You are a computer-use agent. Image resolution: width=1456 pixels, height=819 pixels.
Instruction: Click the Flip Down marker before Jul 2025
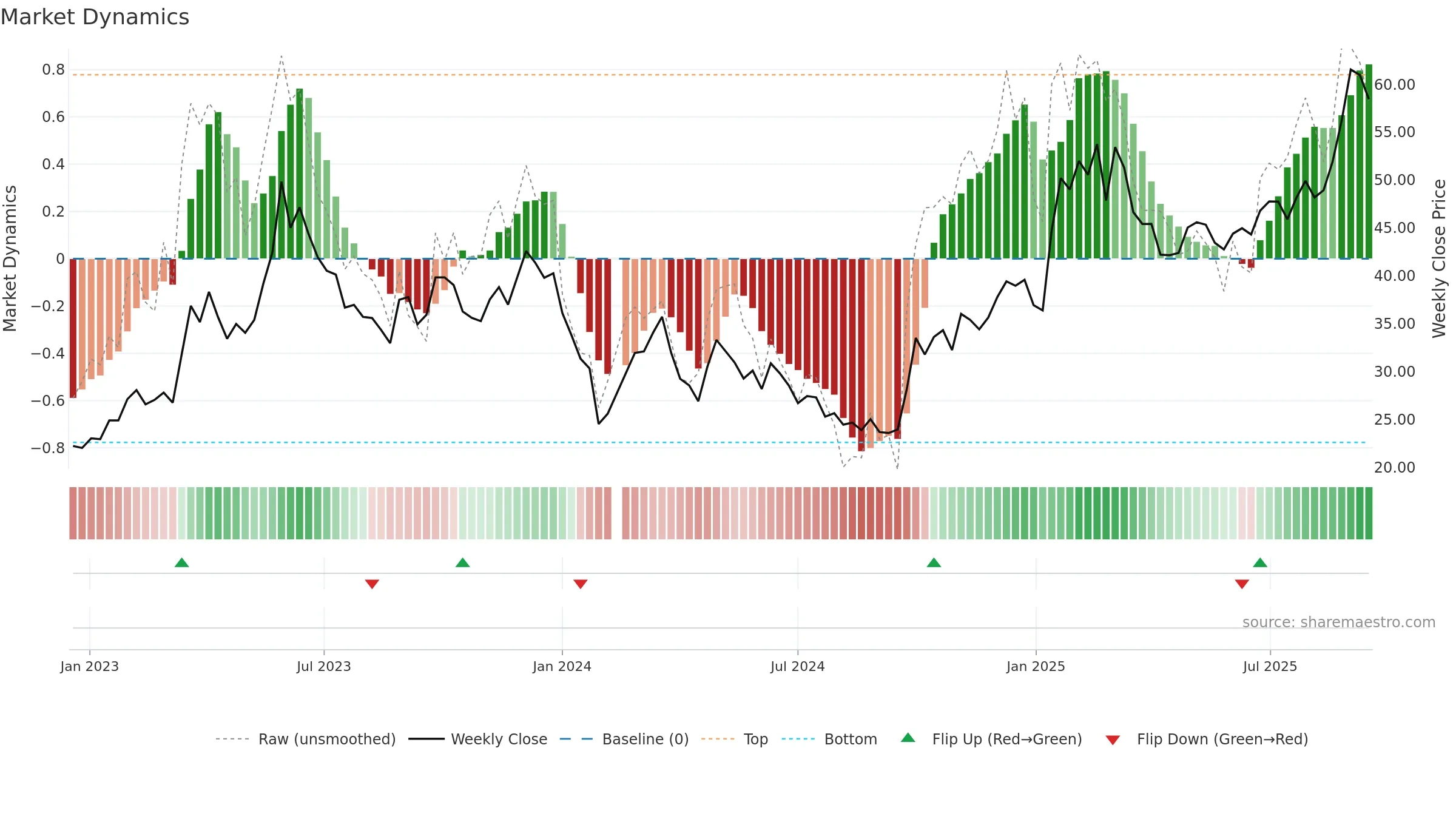1242,584
